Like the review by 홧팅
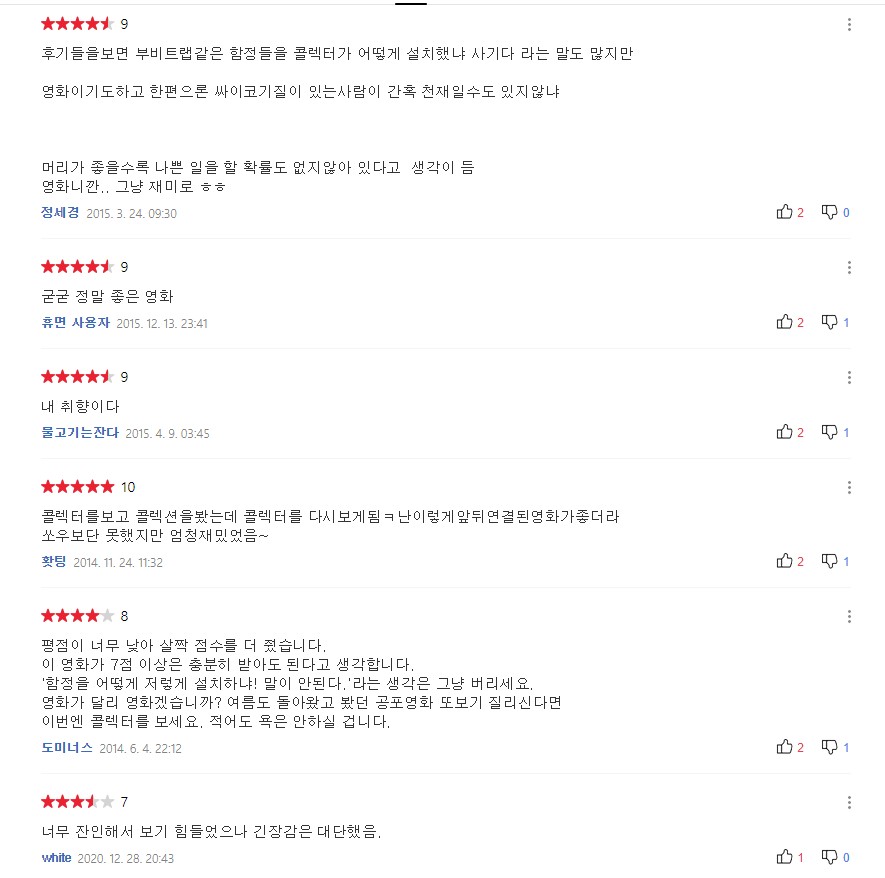The width and height of the screenshot is (885, 878). click(785, 561)
